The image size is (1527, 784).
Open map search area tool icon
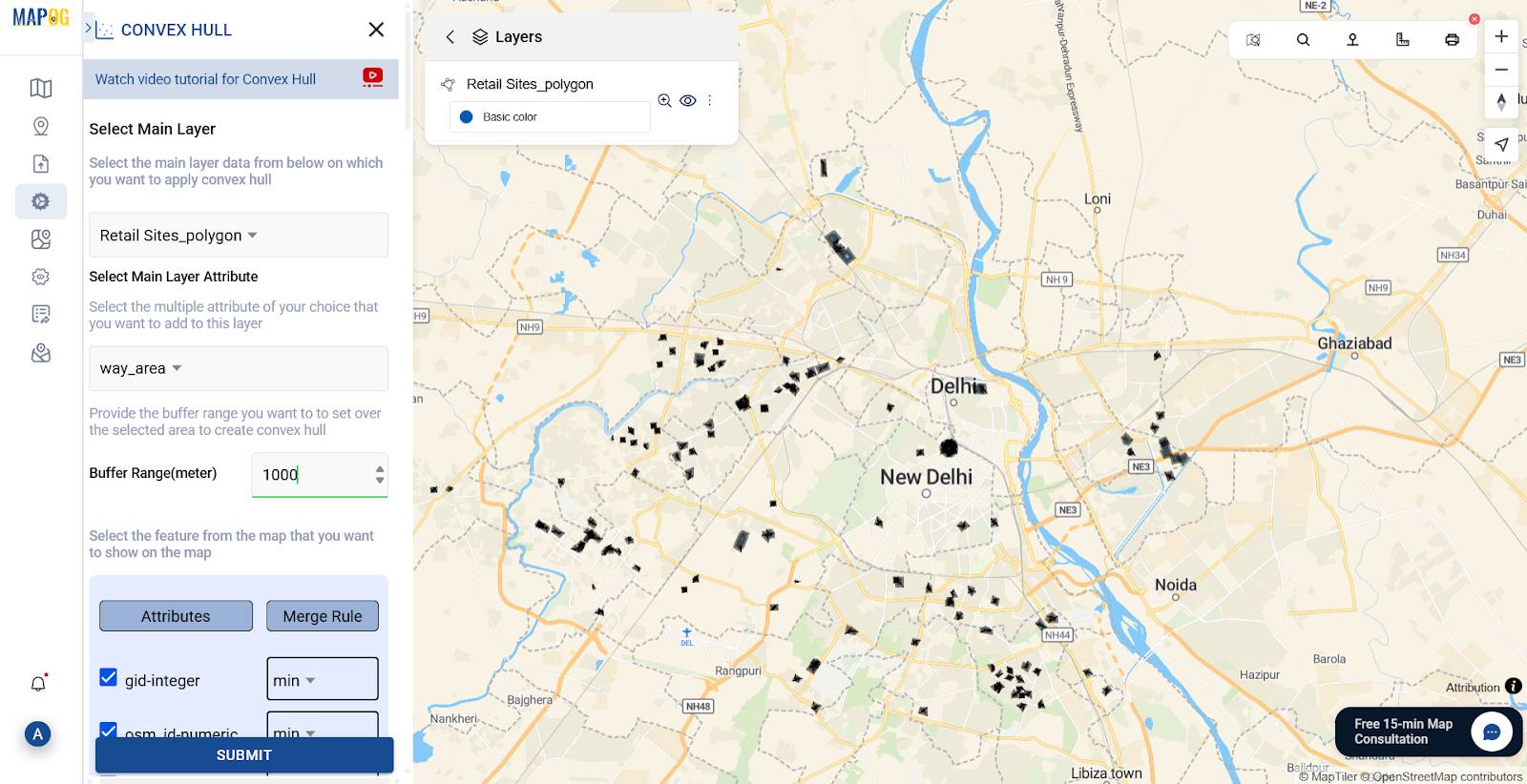tap(1253, 40)
